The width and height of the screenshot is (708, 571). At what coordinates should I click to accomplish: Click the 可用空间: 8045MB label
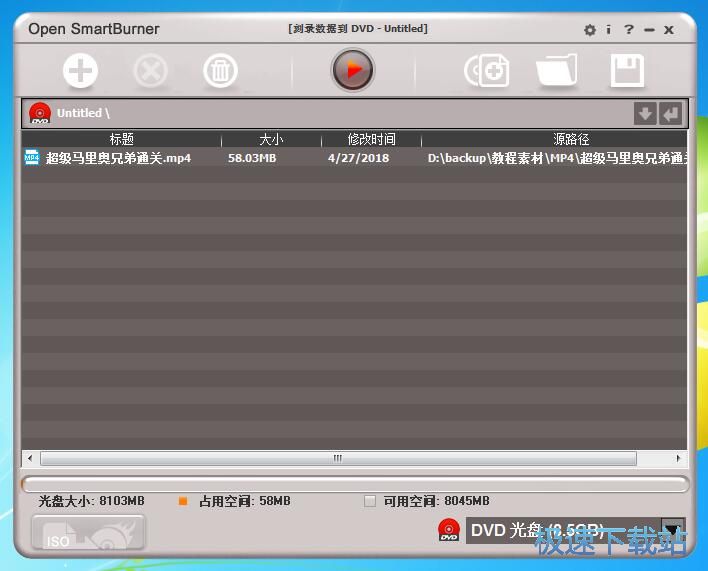click(x=437, y=501)
